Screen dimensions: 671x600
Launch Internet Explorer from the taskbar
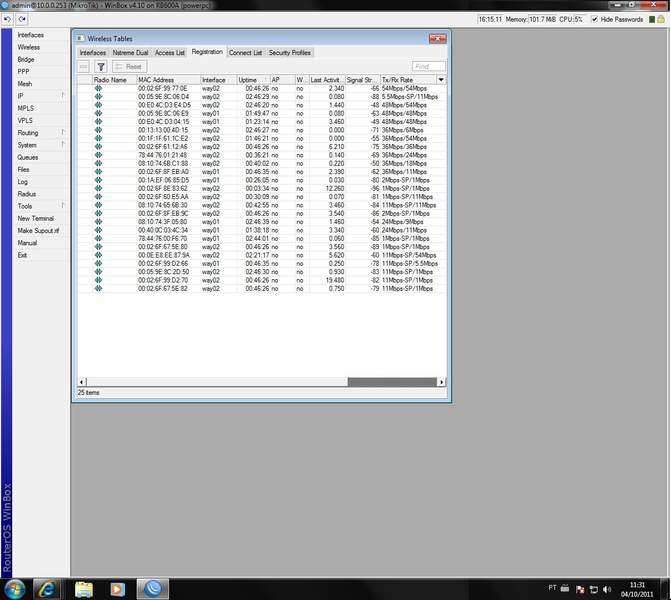click(x=47, y=589)
